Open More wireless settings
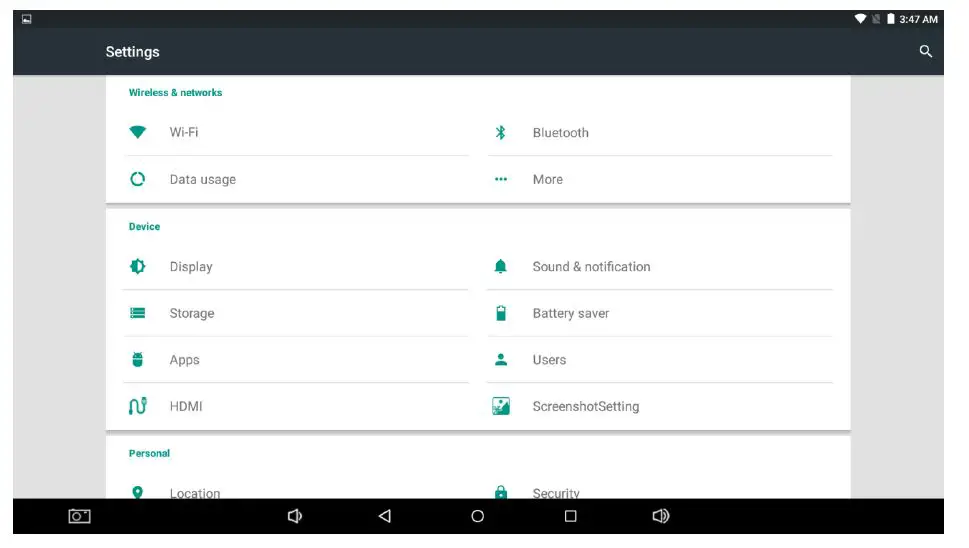Image resolution: width=969 pixels, height=548 pixels. pos(659,179)
